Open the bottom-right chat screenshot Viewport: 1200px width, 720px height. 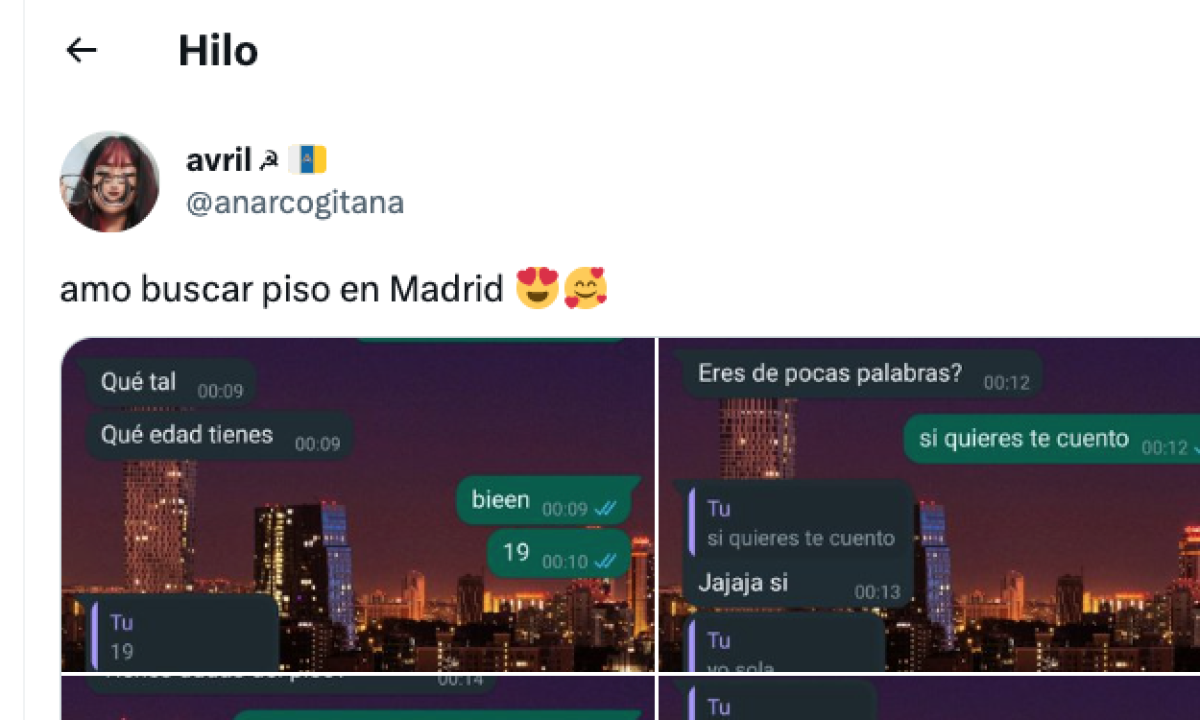[929, 698]
